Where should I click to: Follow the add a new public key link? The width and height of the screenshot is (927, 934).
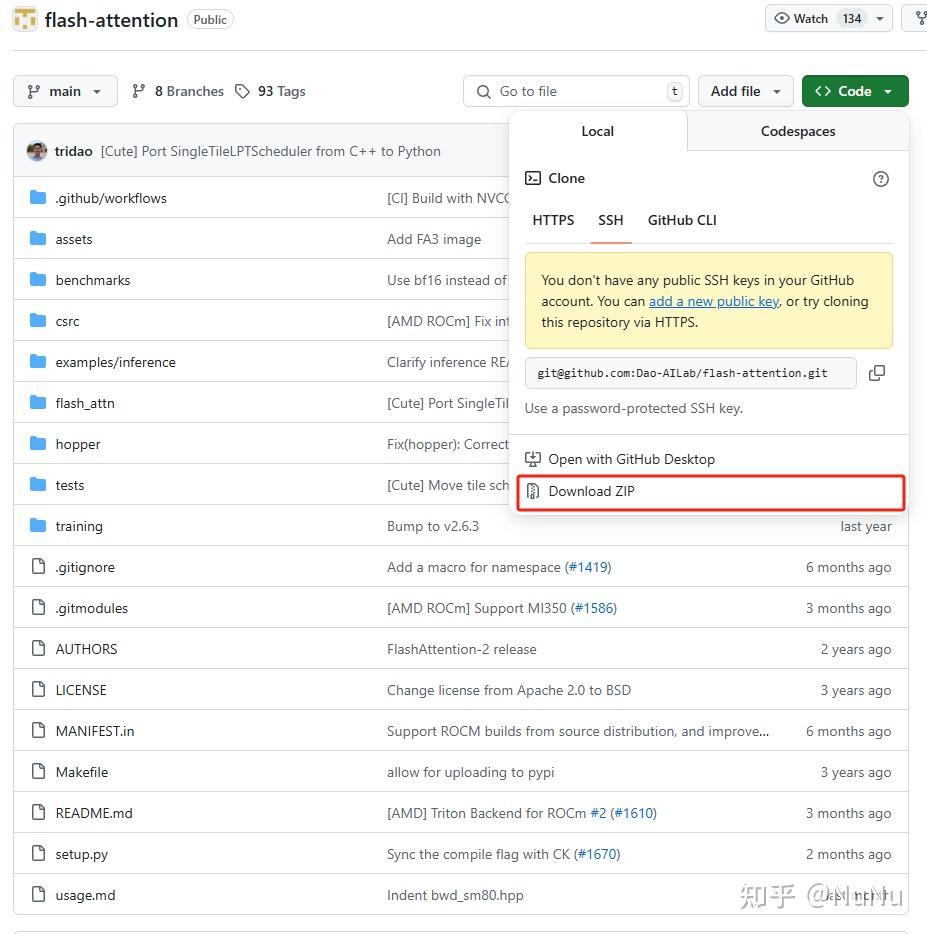714,301
